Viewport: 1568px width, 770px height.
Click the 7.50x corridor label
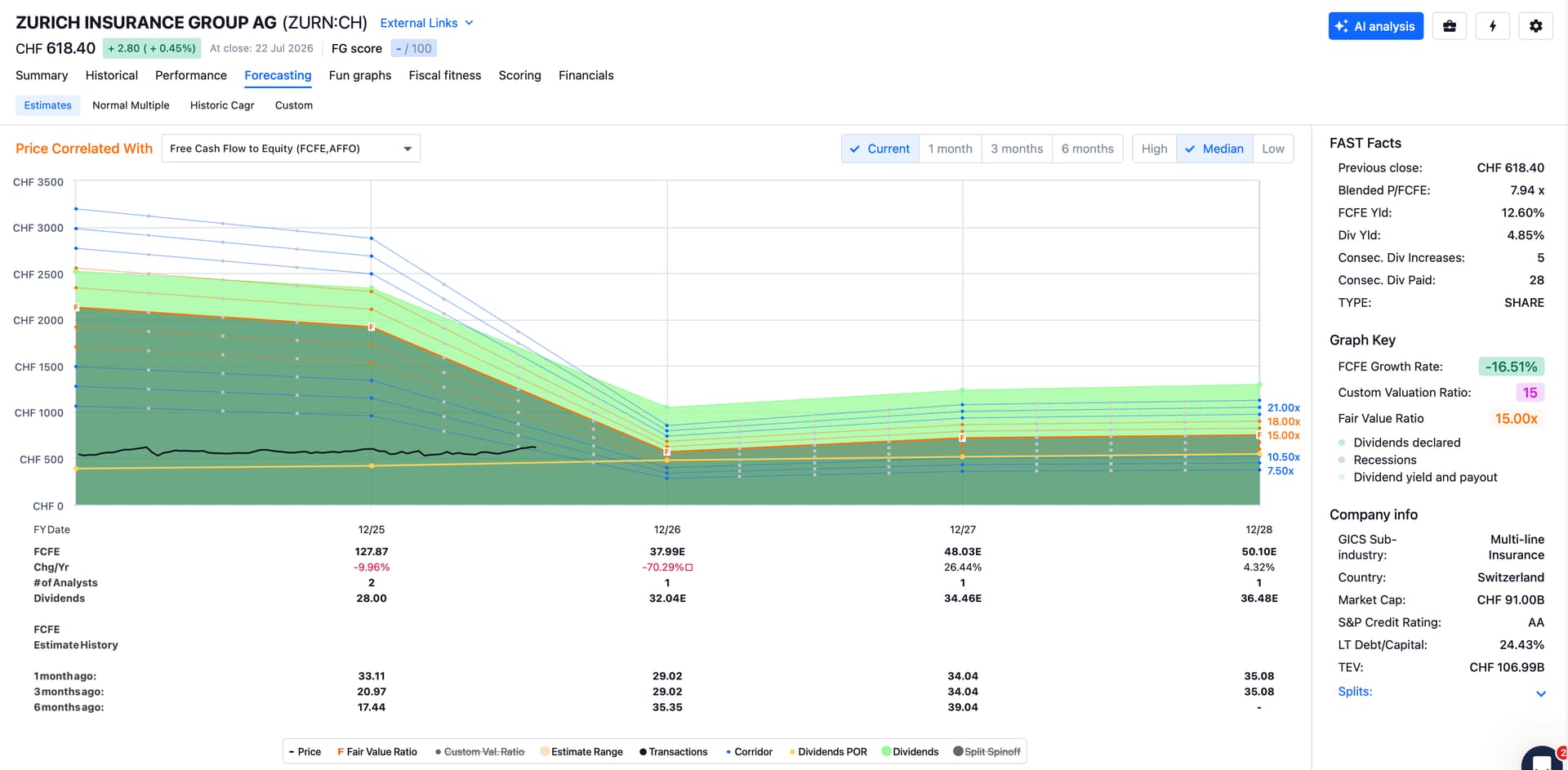(1281, 471)
